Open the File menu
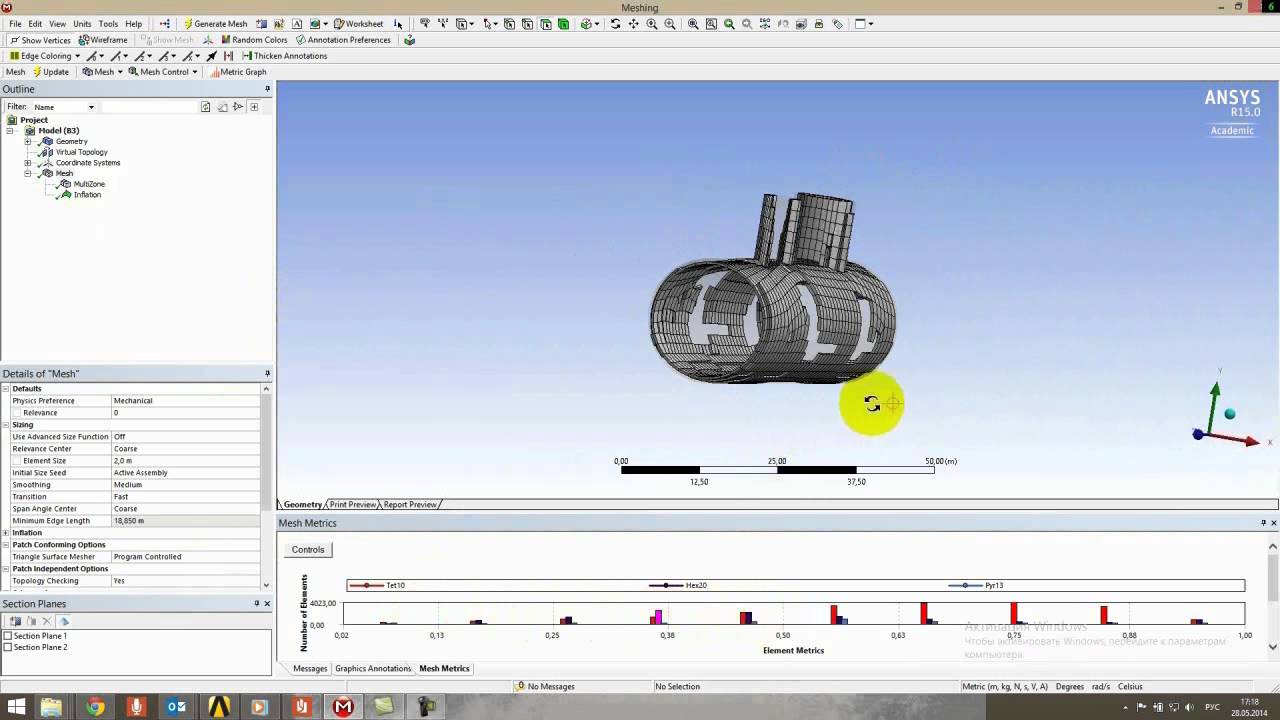Viewport: 1280px width, 720px height. pyautogui.click(x=15, y=24)
